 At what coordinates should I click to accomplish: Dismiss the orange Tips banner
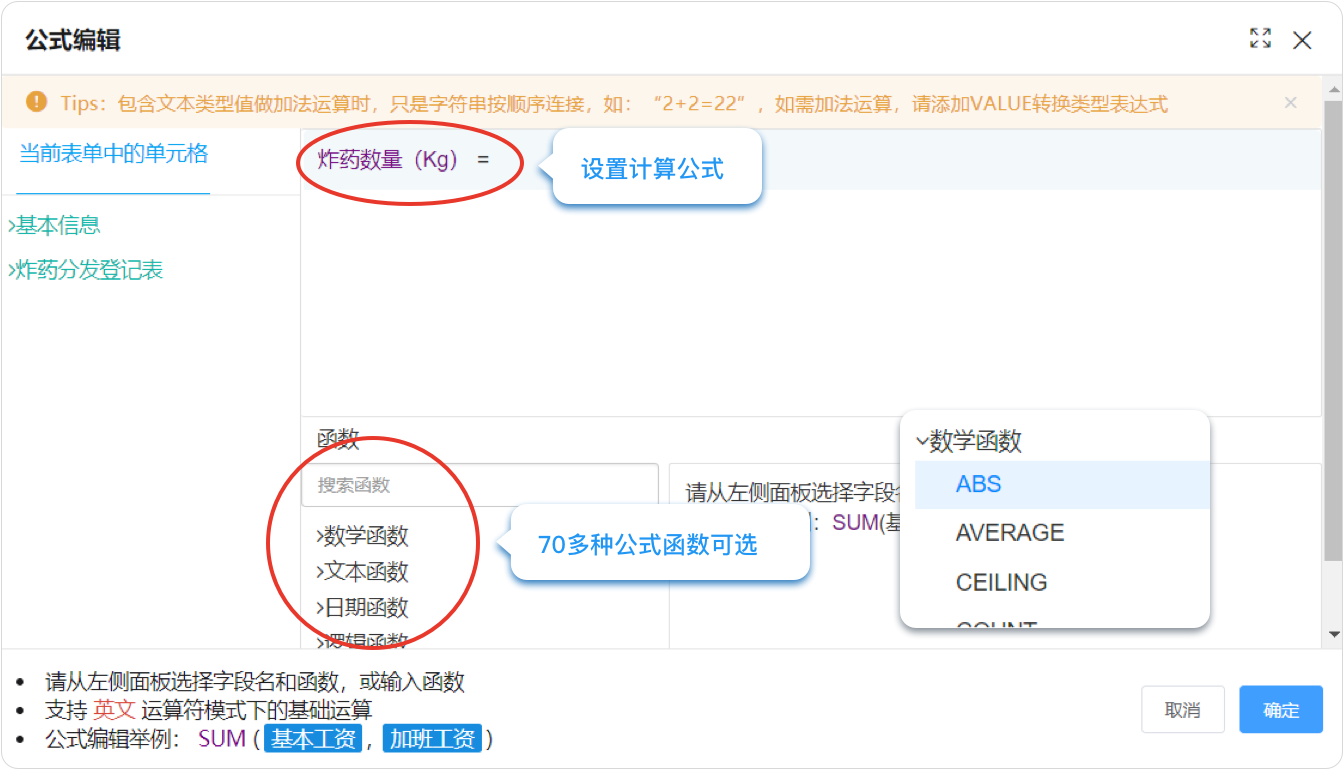point(1290,103)
